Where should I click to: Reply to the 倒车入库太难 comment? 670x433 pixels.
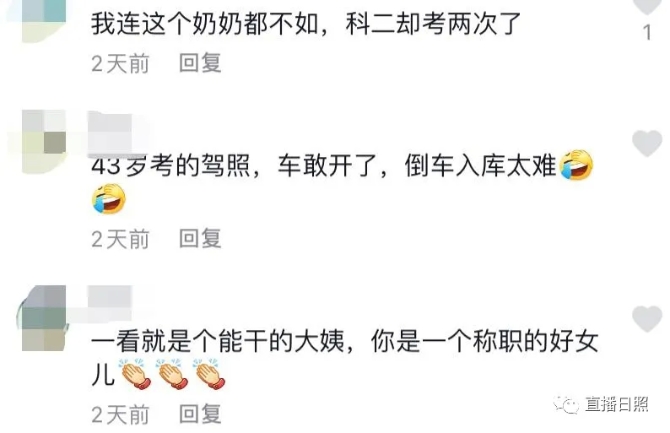200,238
